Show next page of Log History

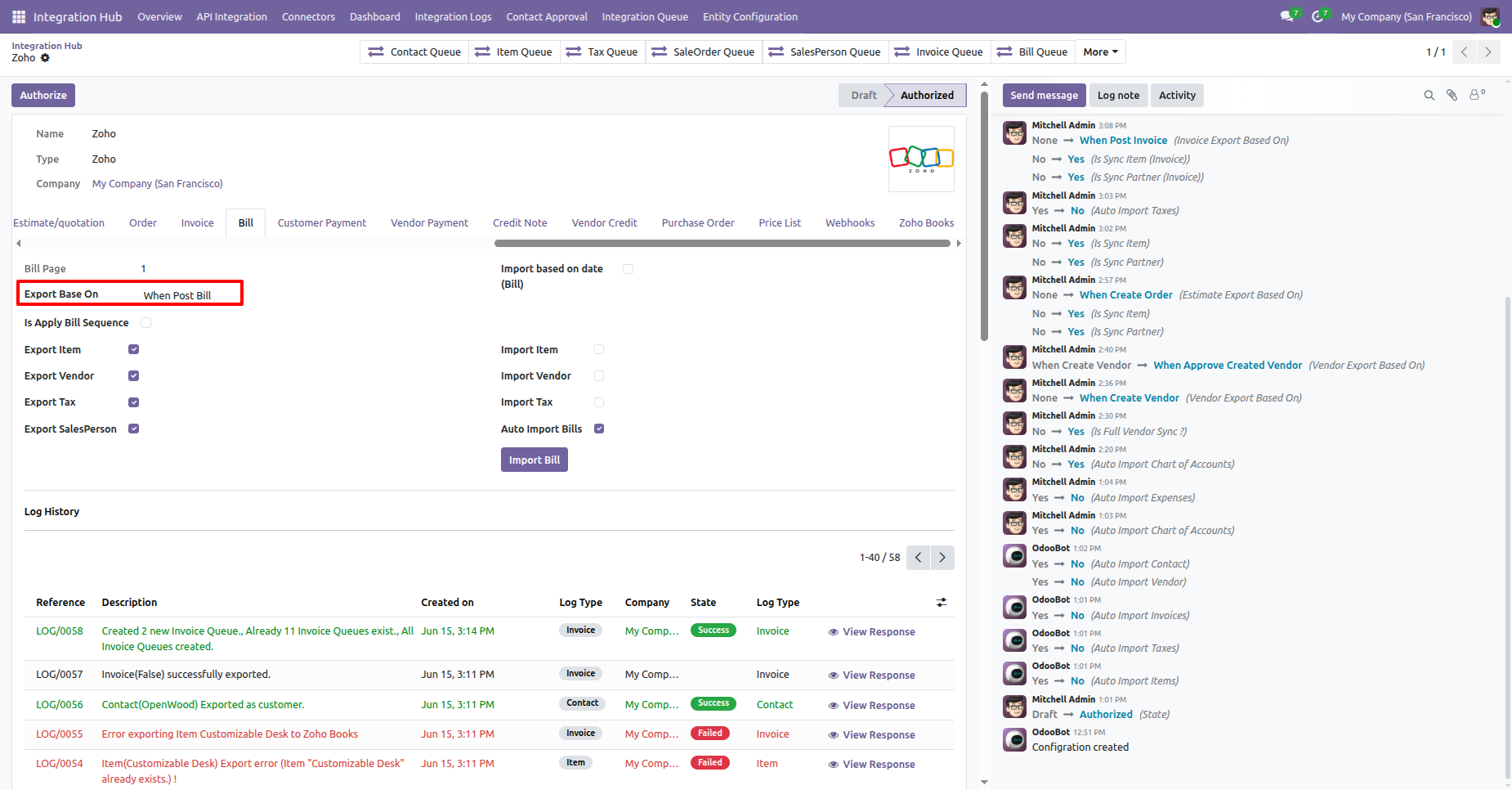click(942, 558)
